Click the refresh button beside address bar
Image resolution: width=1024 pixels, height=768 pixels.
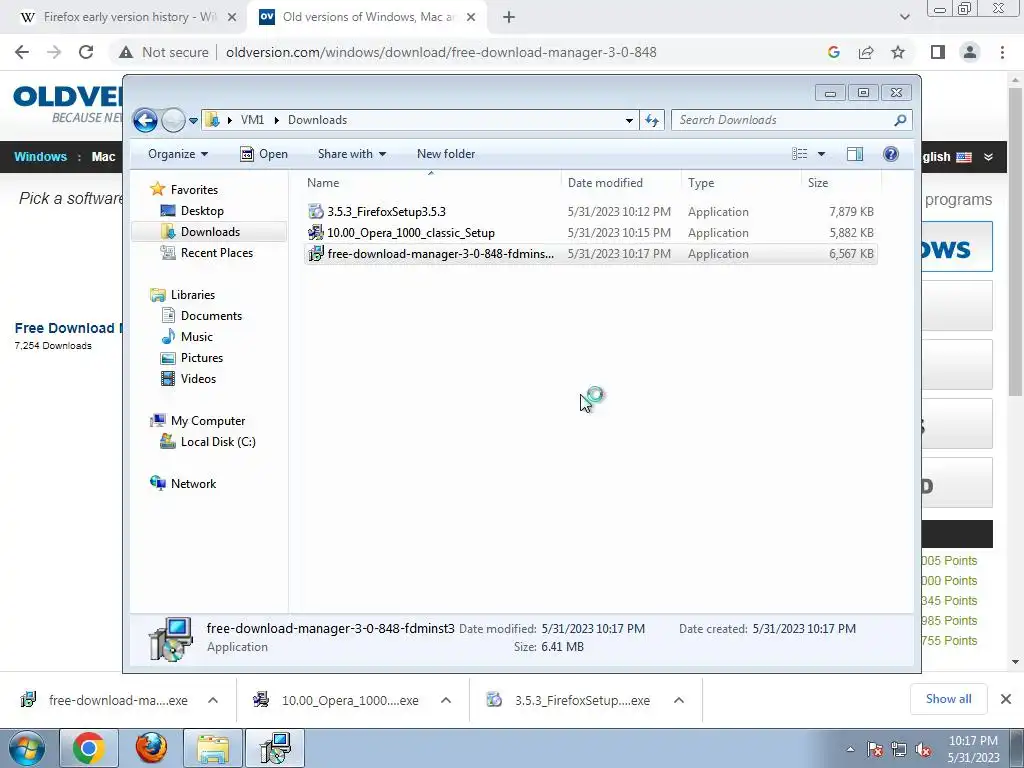652,120
